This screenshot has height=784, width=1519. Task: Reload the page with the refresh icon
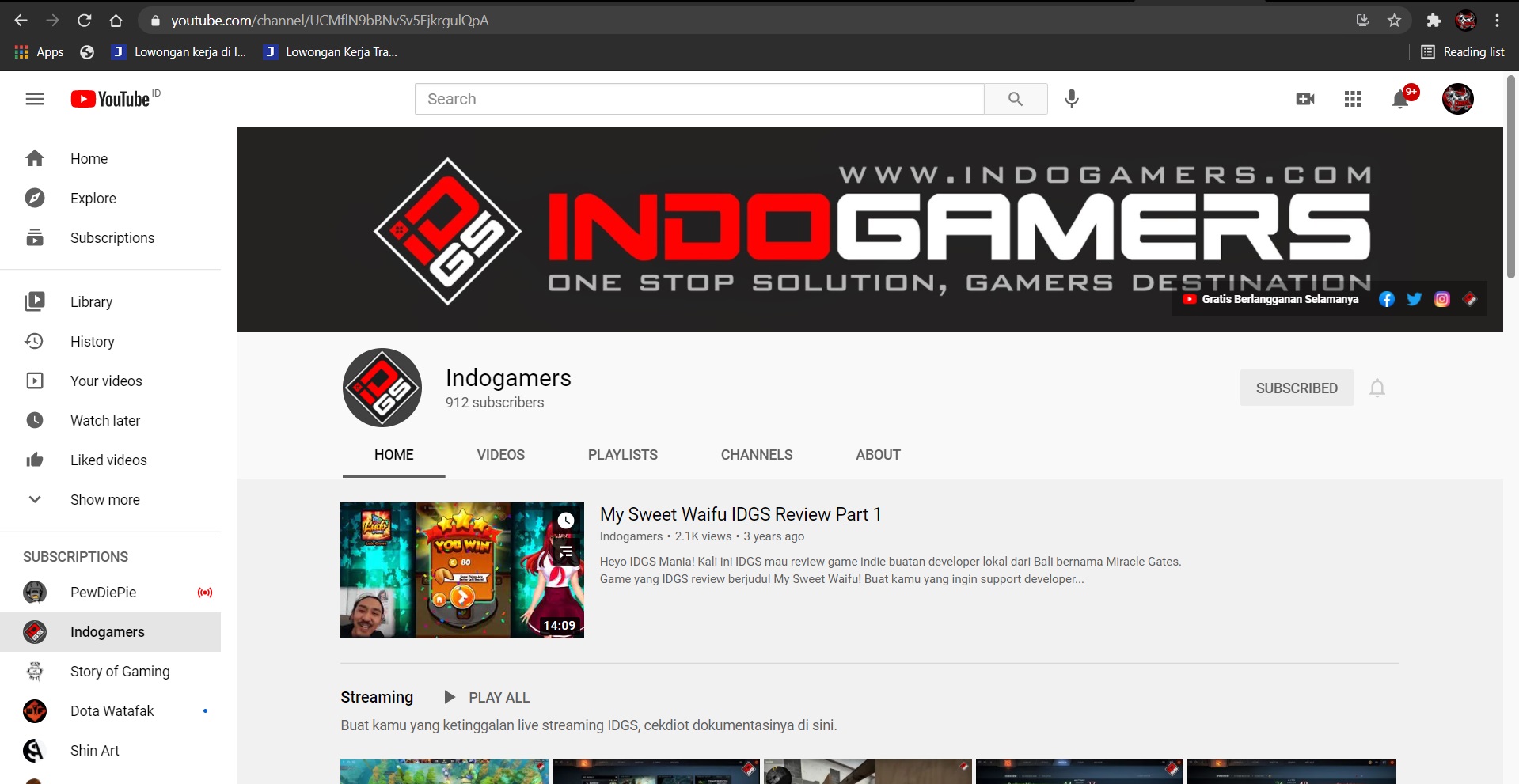point(85,21)
